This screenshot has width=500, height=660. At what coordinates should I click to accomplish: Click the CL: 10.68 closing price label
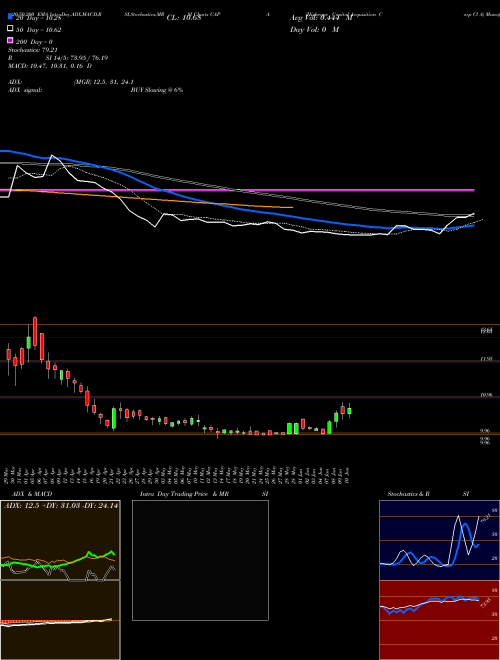point(184,18)
